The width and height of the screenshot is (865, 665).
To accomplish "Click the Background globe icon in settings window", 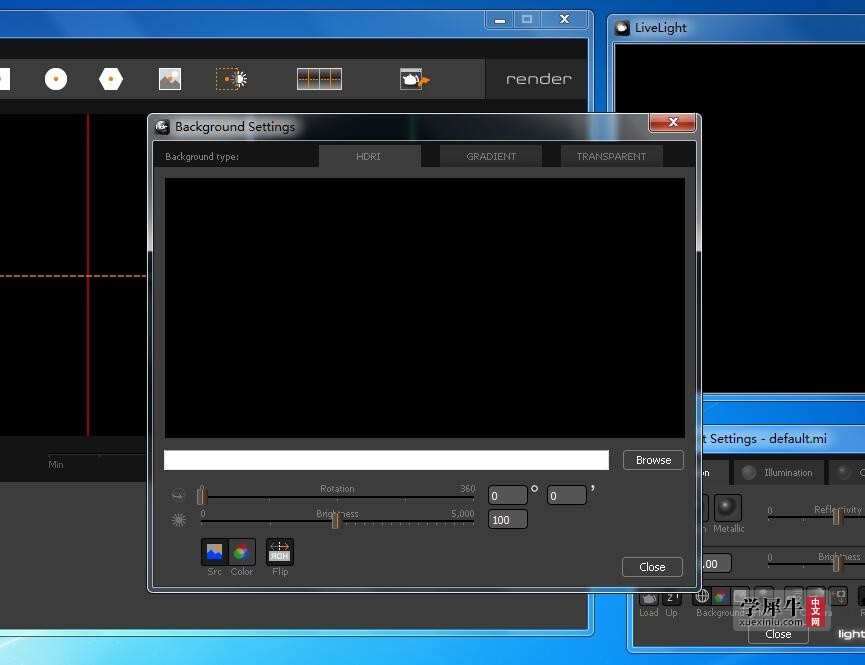I will pyautogui.click(x=702, y=596).
